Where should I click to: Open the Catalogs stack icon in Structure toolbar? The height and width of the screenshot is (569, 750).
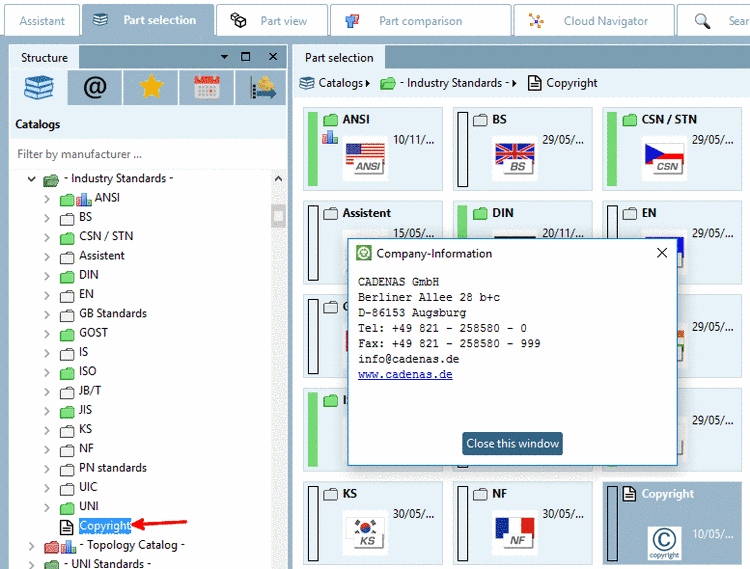coord(39,88)
